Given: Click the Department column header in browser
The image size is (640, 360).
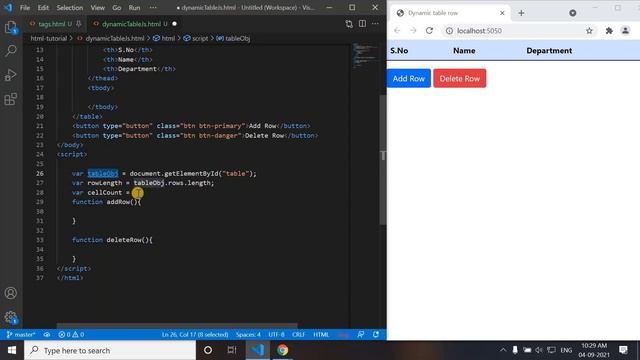Looking at the screenshot, I should (549, 51).
